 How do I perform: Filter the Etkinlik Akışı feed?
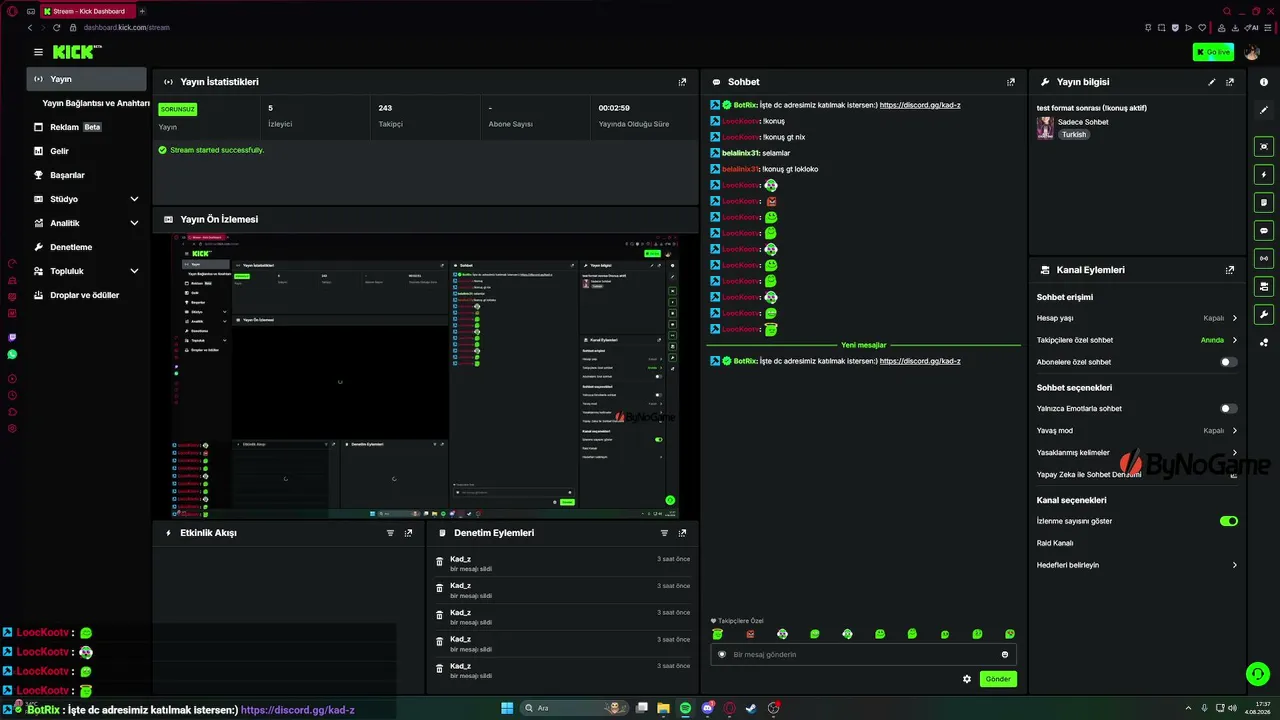pos(390,533)
